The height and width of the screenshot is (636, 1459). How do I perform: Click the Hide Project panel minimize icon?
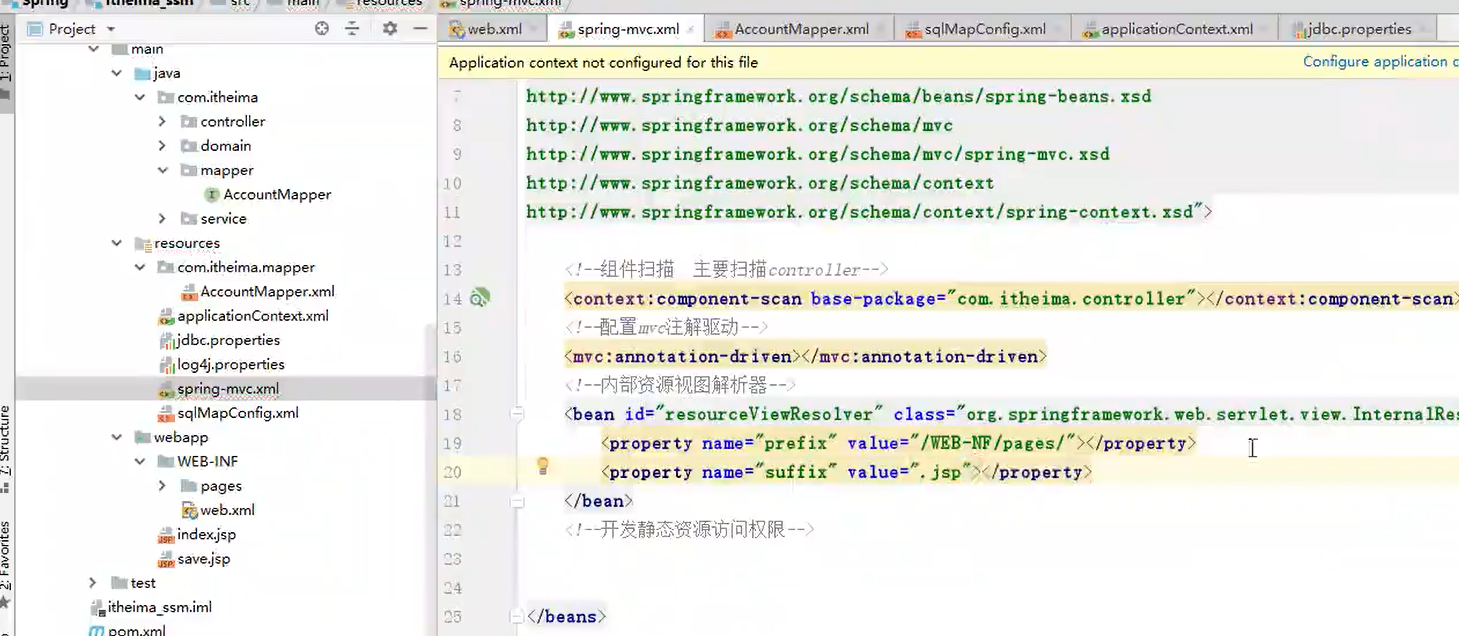click(x=420, y=28)
